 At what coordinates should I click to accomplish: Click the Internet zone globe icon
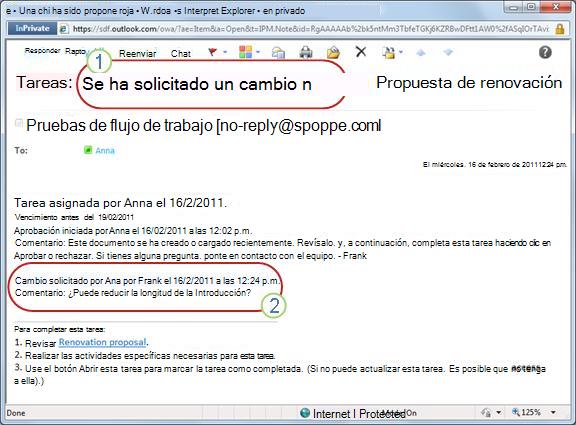(x=305, y=413)
